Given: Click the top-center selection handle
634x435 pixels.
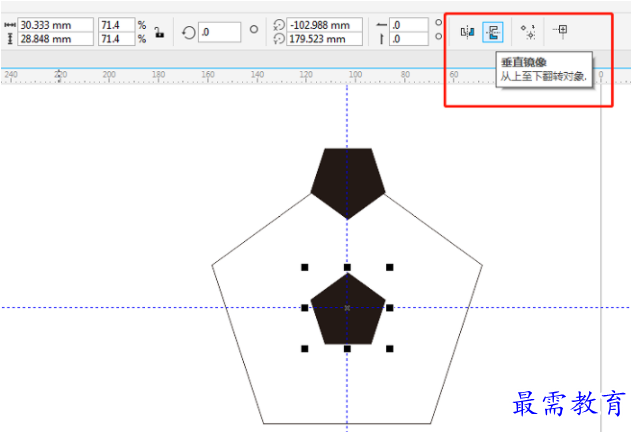Looking at the screenshot, I should point(347,267).
